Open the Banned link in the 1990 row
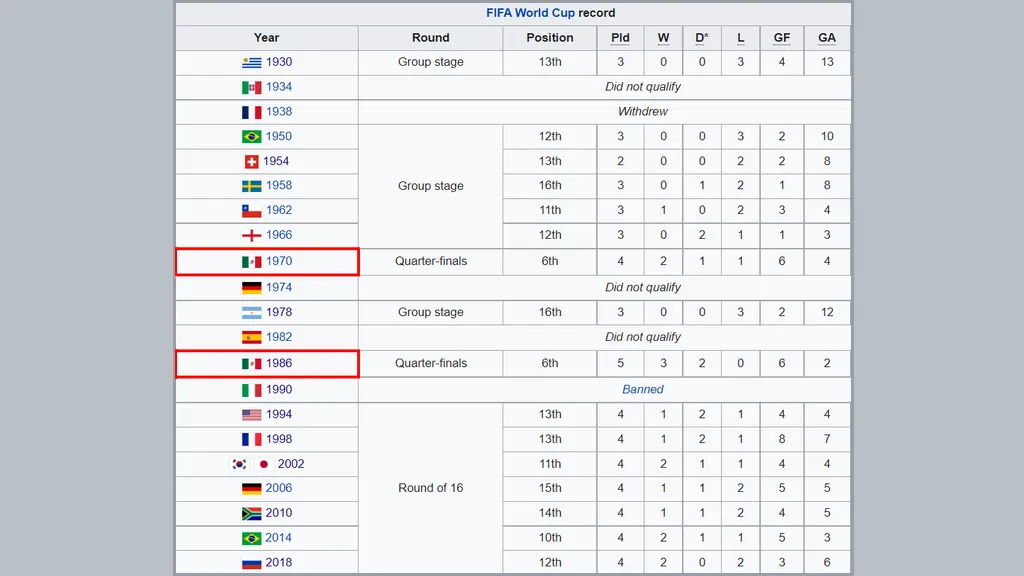 (643, 390)
